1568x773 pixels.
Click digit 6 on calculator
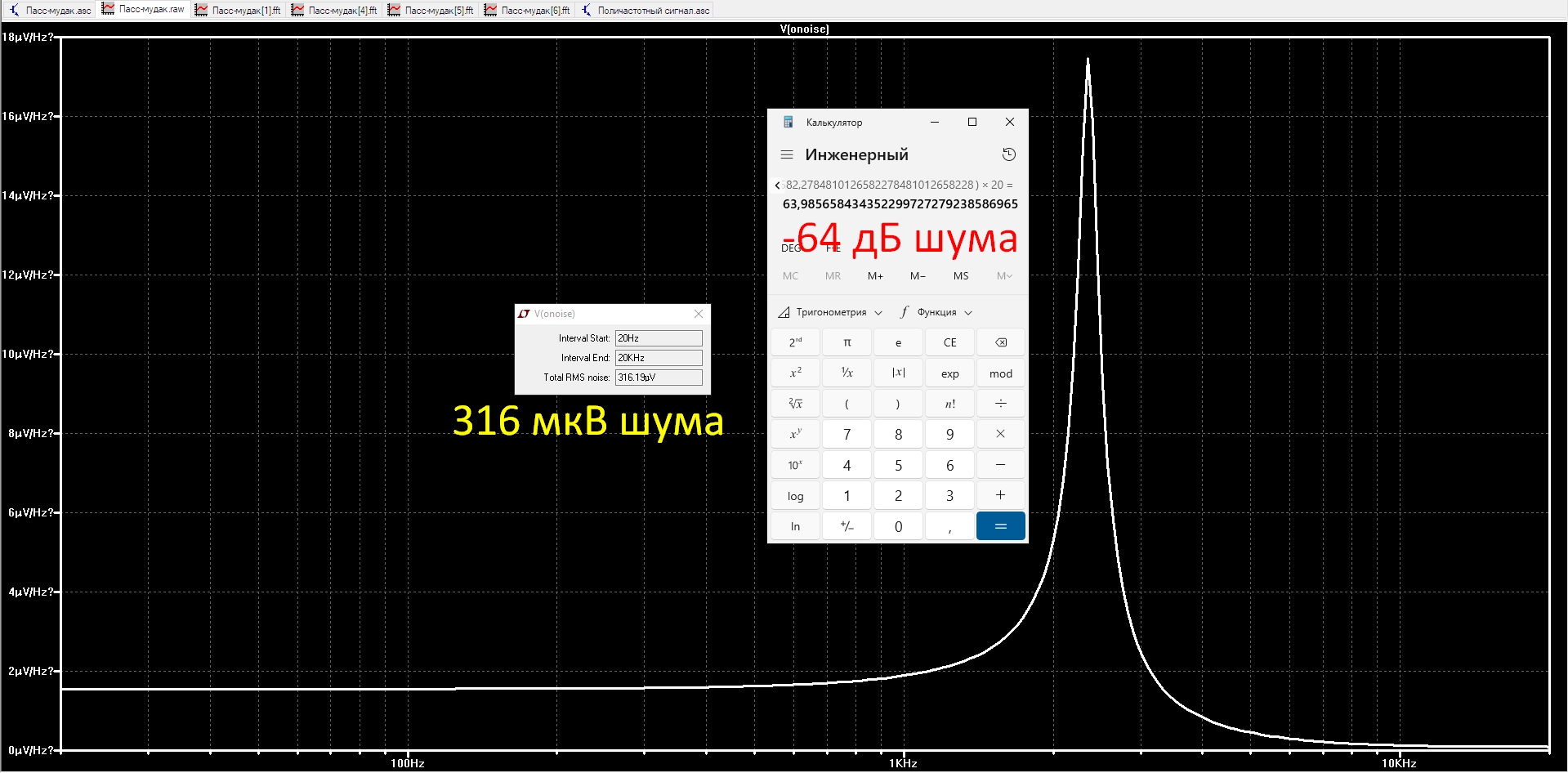pyautogui.click(x=949, y=465)
